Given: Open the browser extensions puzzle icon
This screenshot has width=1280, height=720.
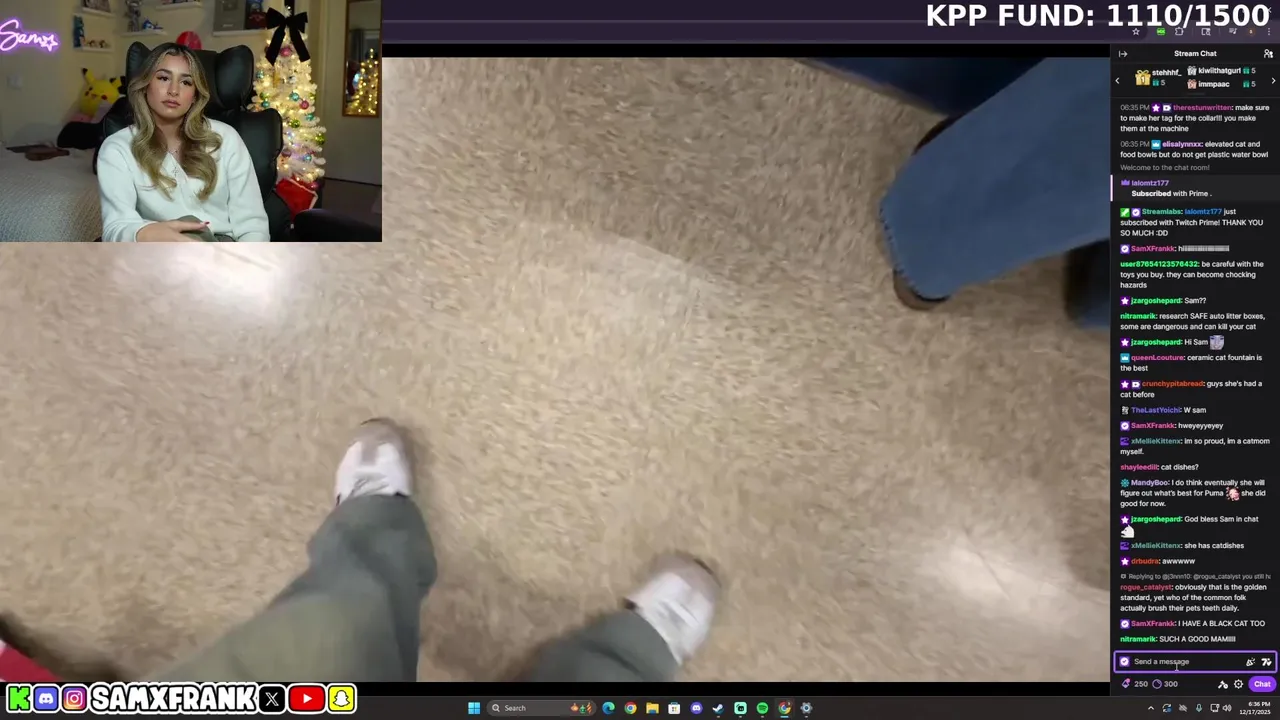Looking at the screenshot, I should 1179,32.
